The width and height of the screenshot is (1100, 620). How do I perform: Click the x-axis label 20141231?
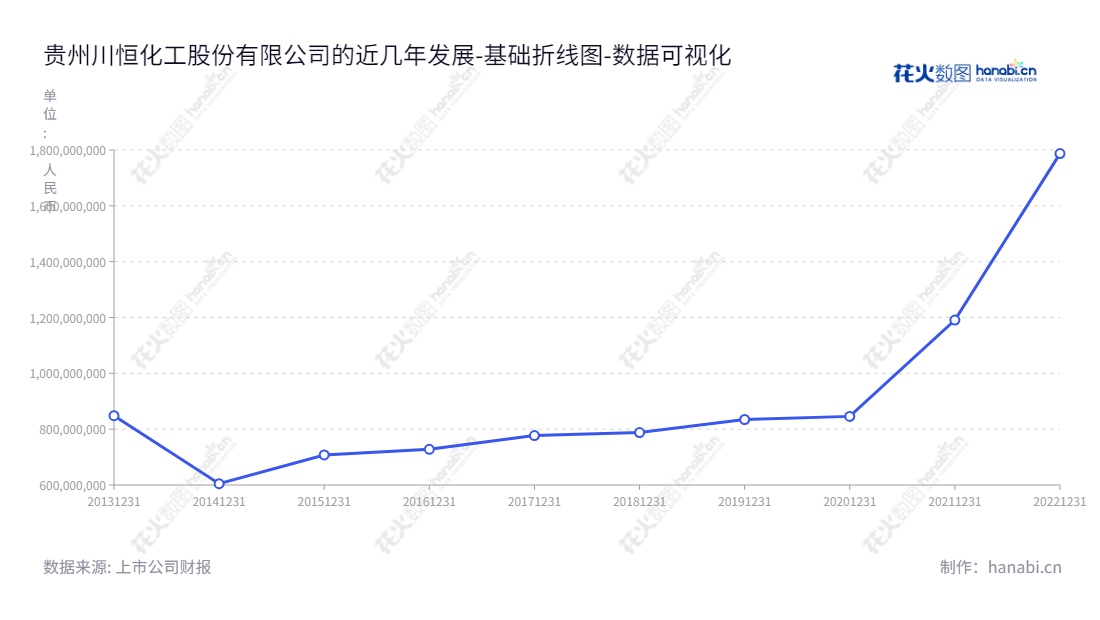tap(219, 501)
